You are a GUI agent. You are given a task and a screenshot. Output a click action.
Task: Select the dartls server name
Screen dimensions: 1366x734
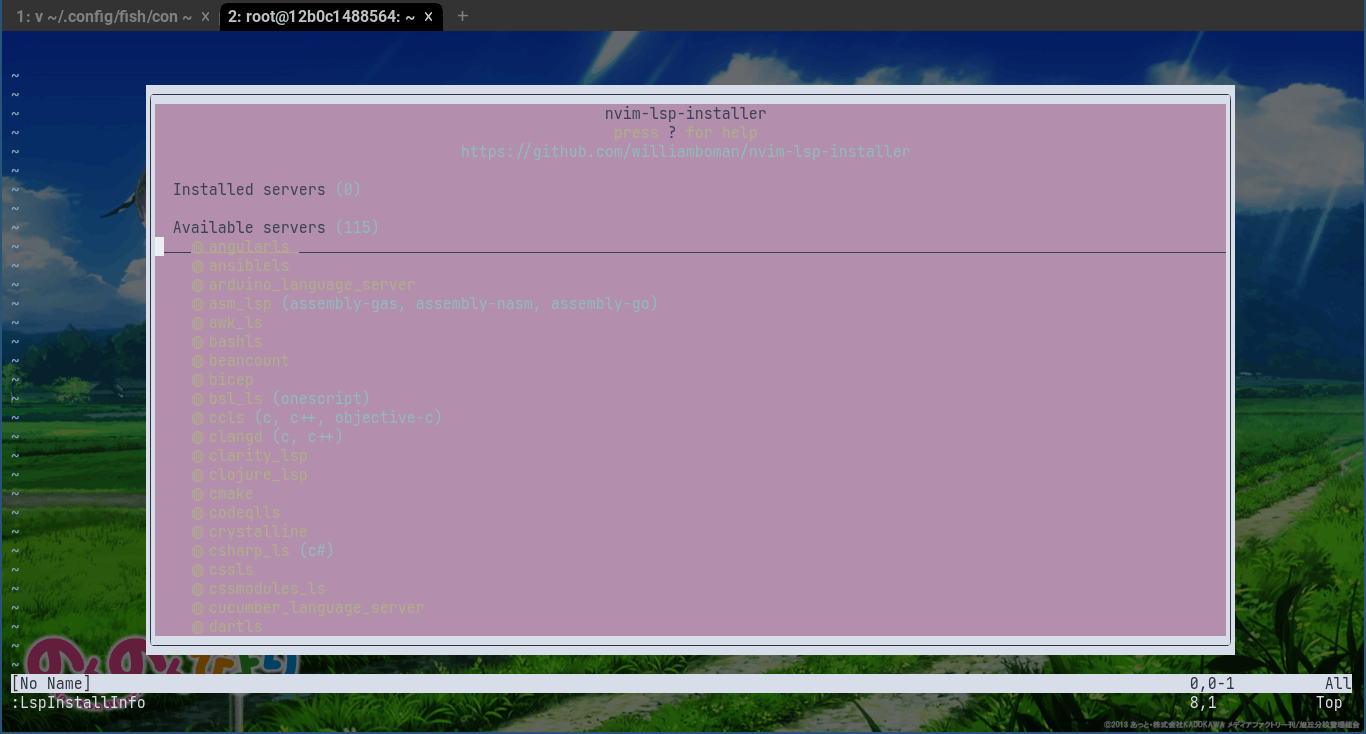[236, 627]
